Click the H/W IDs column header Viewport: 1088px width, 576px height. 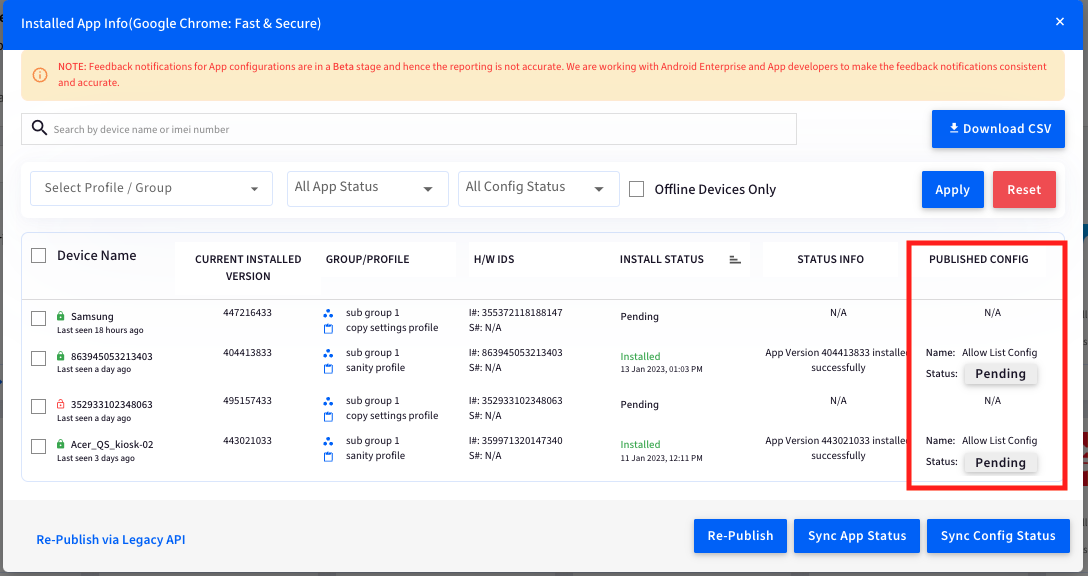click(x=494, y=259)
